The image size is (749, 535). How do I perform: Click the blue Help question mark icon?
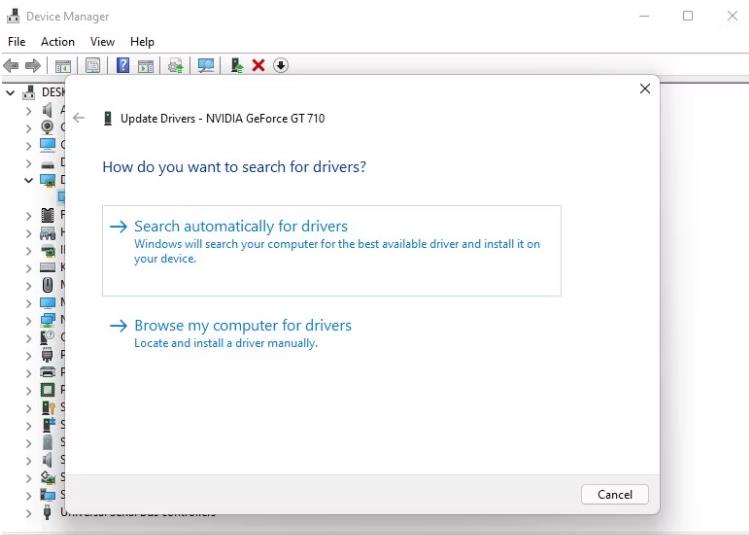123,65
